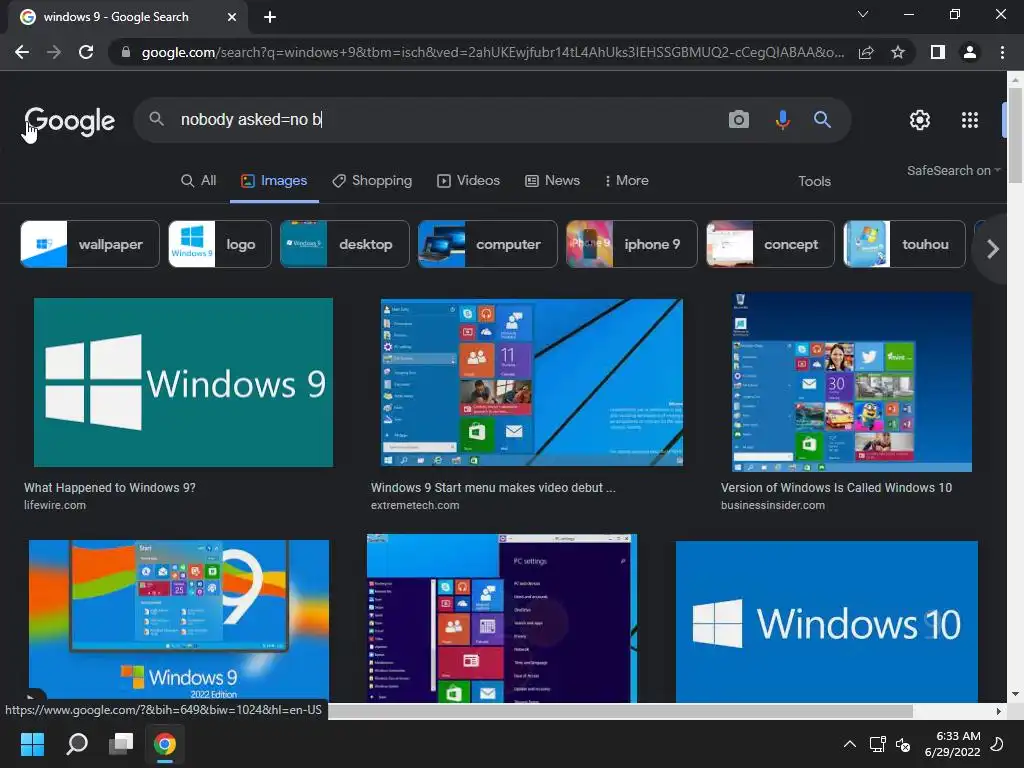Open Google quick settings gear
Screen dimensions: 1024x768
pyautogui.click(x=920, y=120)
